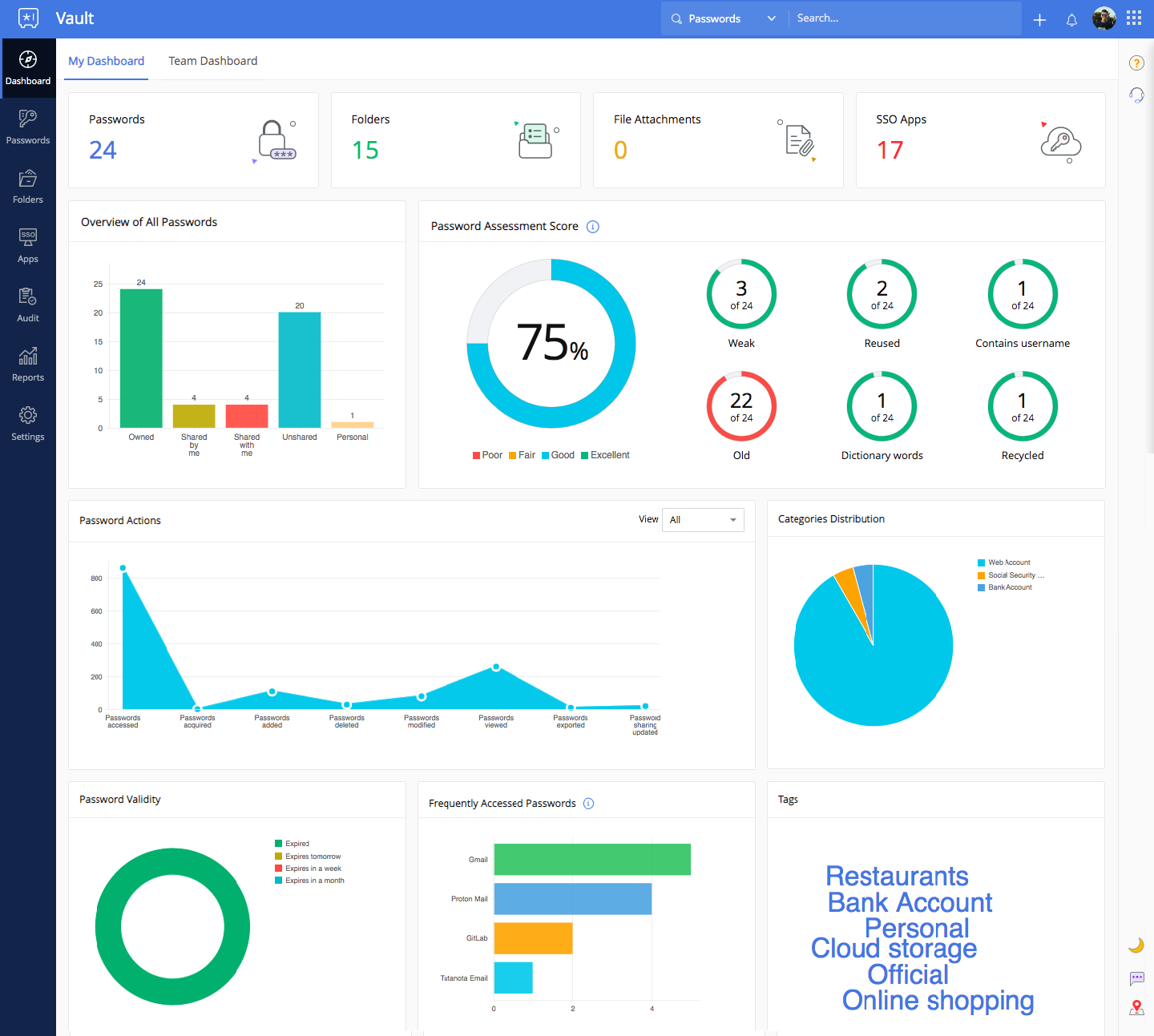Open SSO Apps in the sidebar
Viewport: 1154px width, 1036px height.
click(28, 246)
